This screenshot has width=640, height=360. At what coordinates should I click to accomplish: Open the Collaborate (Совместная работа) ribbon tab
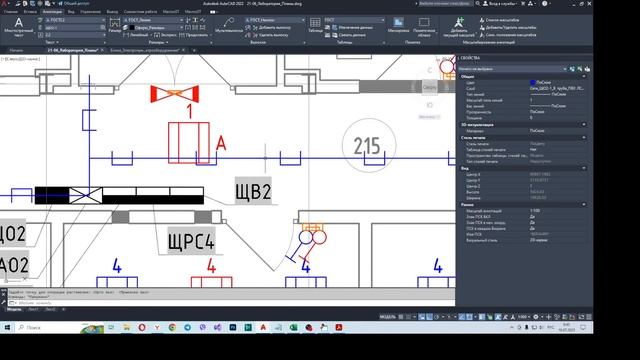pyautogui.click(x=140, y=12)
